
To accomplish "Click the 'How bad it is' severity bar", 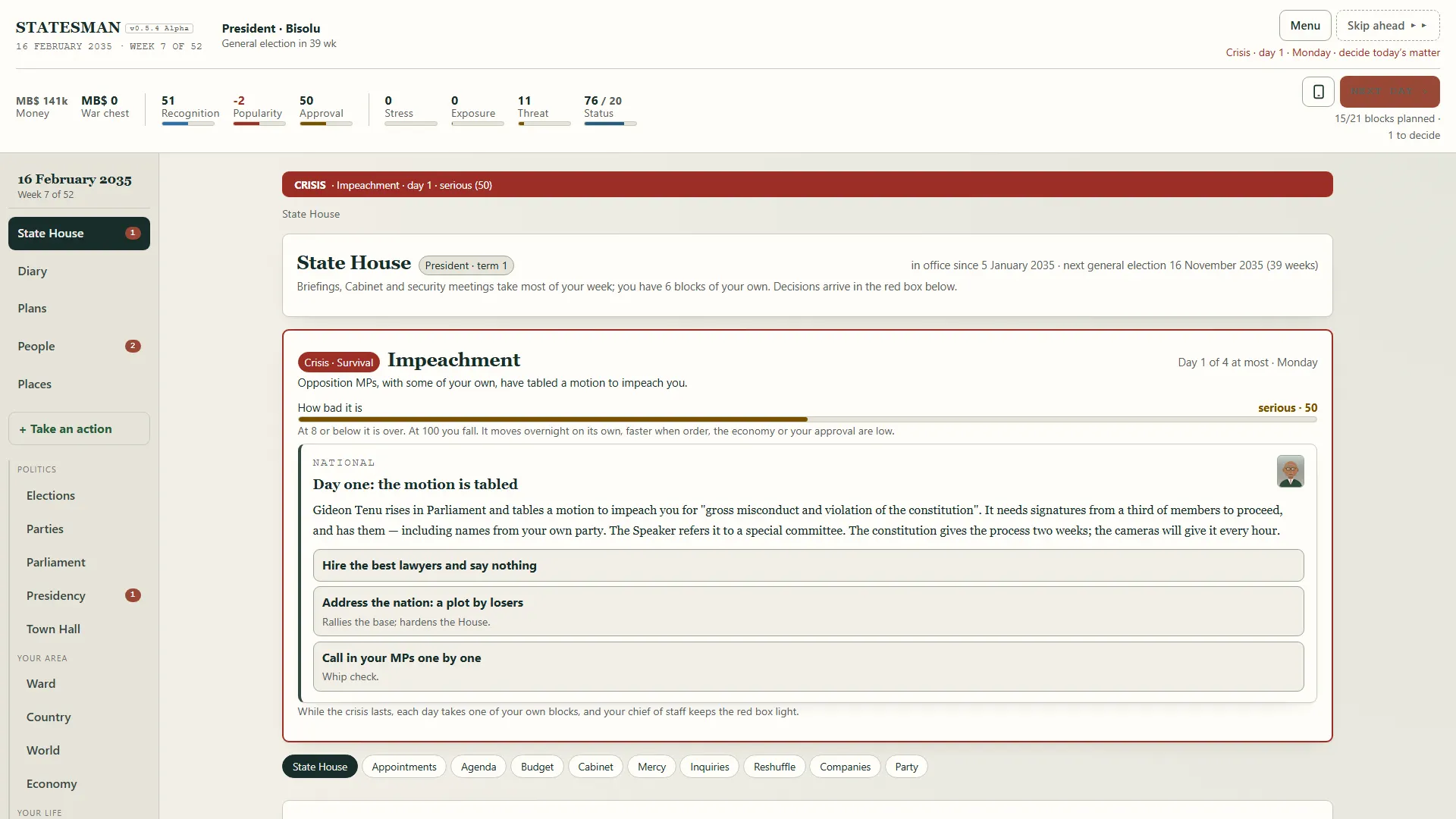I will point(808,419).
